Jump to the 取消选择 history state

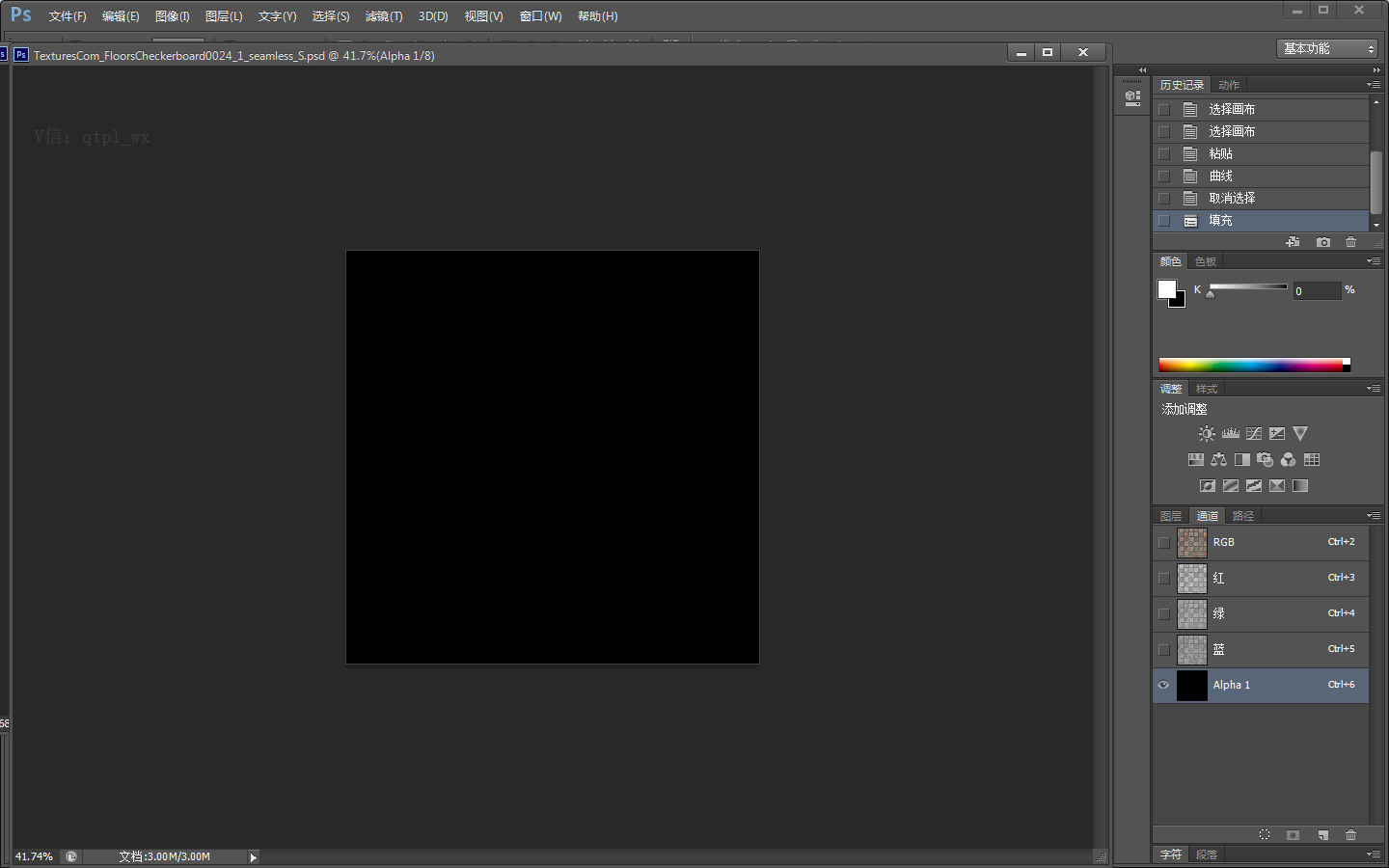pos(1261,199)
